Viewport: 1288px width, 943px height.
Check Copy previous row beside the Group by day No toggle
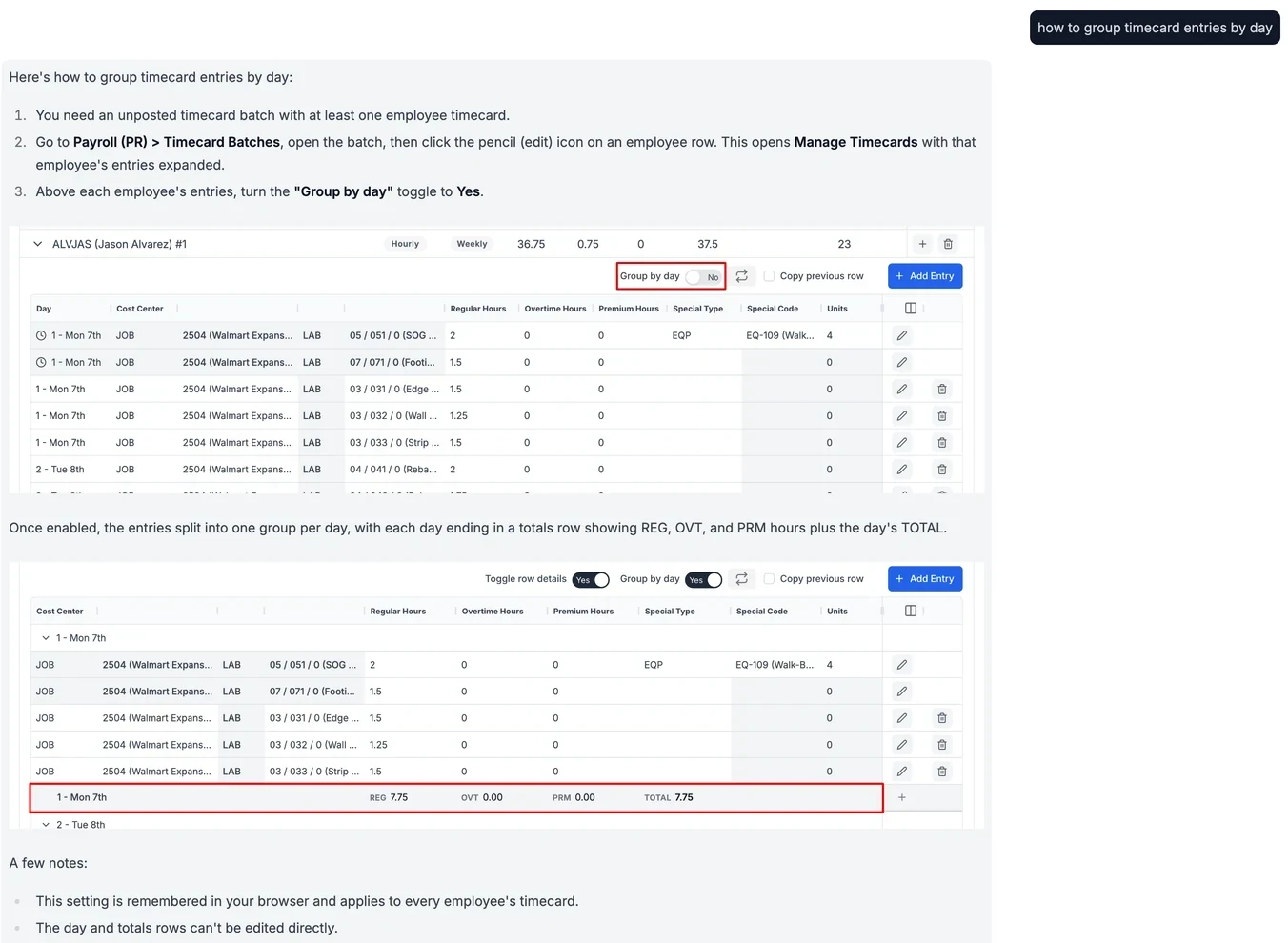[x=769, y=276]
